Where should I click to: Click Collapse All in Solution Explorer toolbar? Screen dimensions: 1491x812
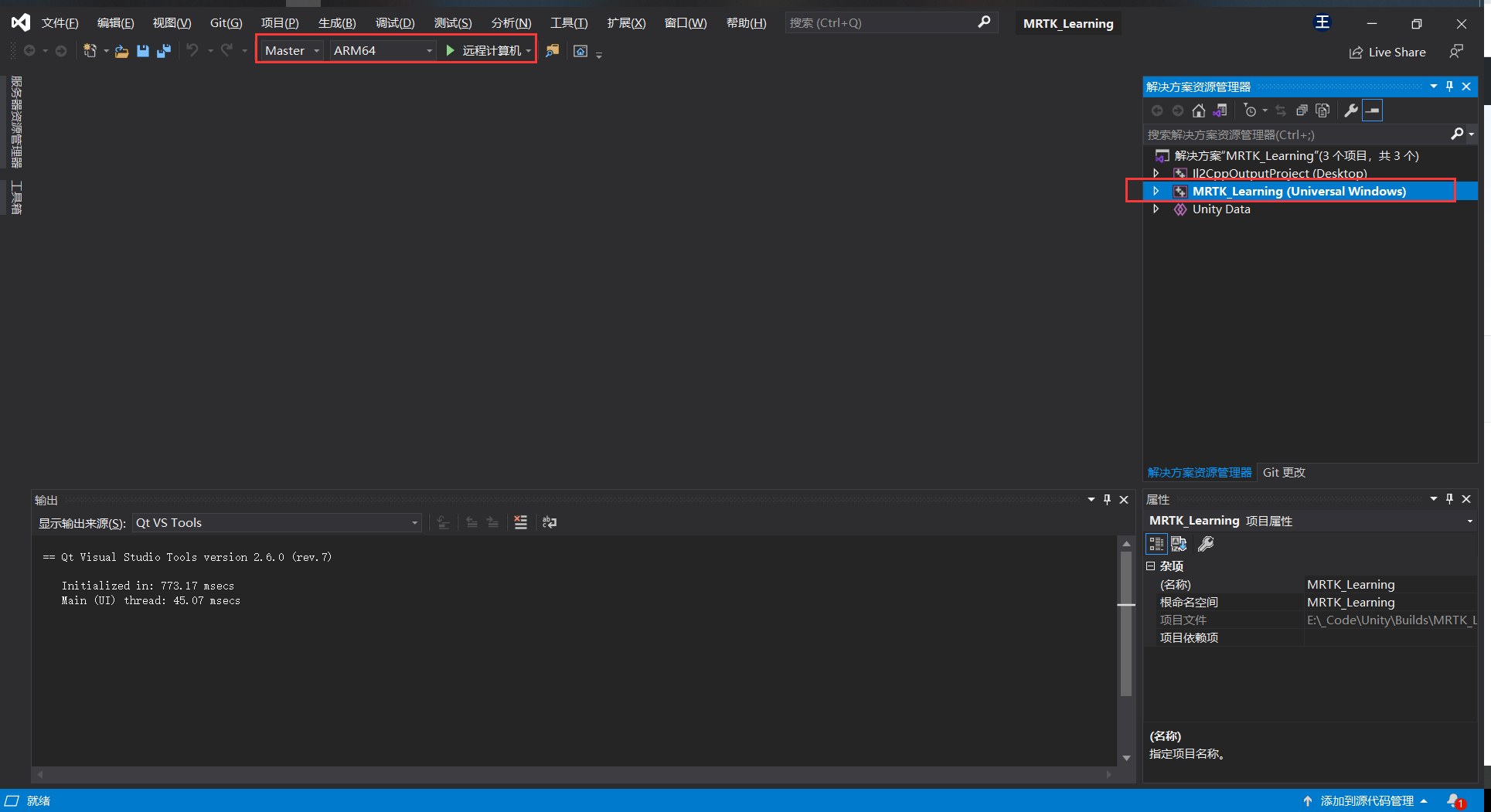coord(1302,110)
